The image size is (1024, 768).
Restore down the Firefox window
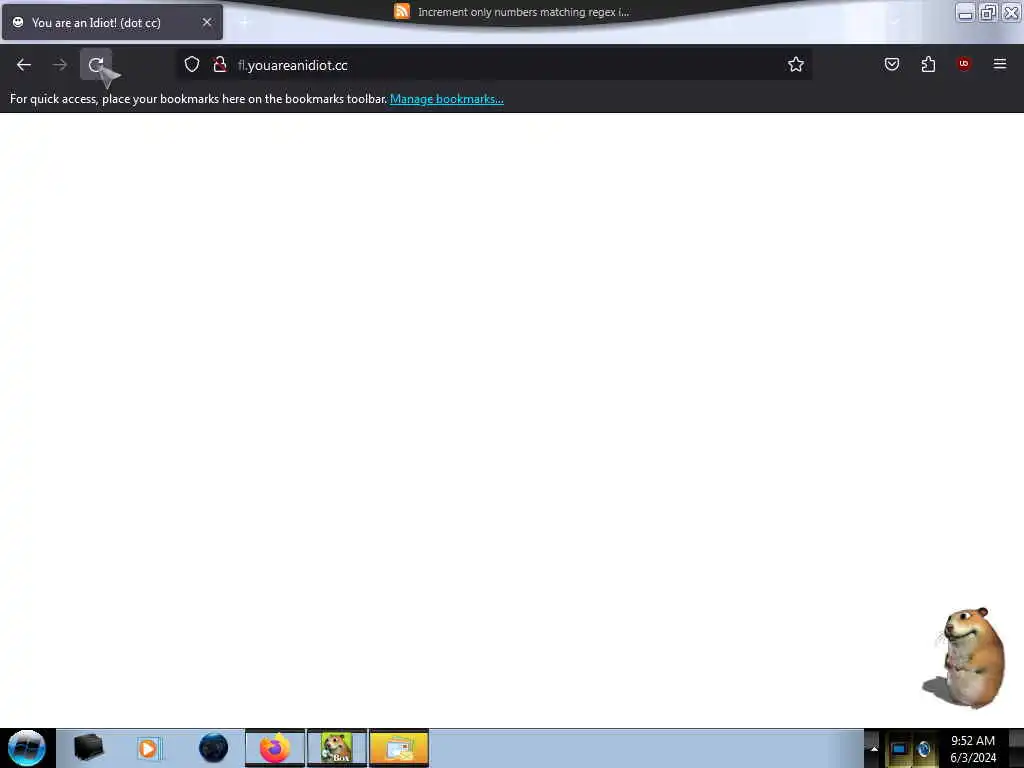[x=988, y=12]
